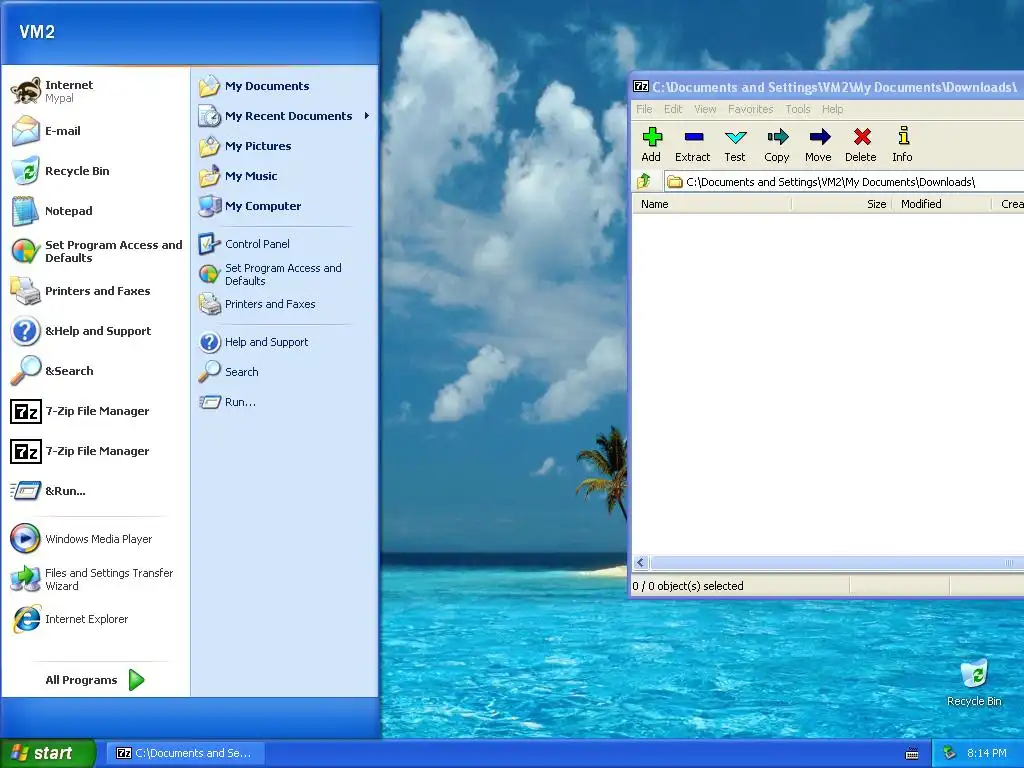This screenshot has height=768, width=1024.
Task: Open Search in right Start menu column
Action: 285,372
